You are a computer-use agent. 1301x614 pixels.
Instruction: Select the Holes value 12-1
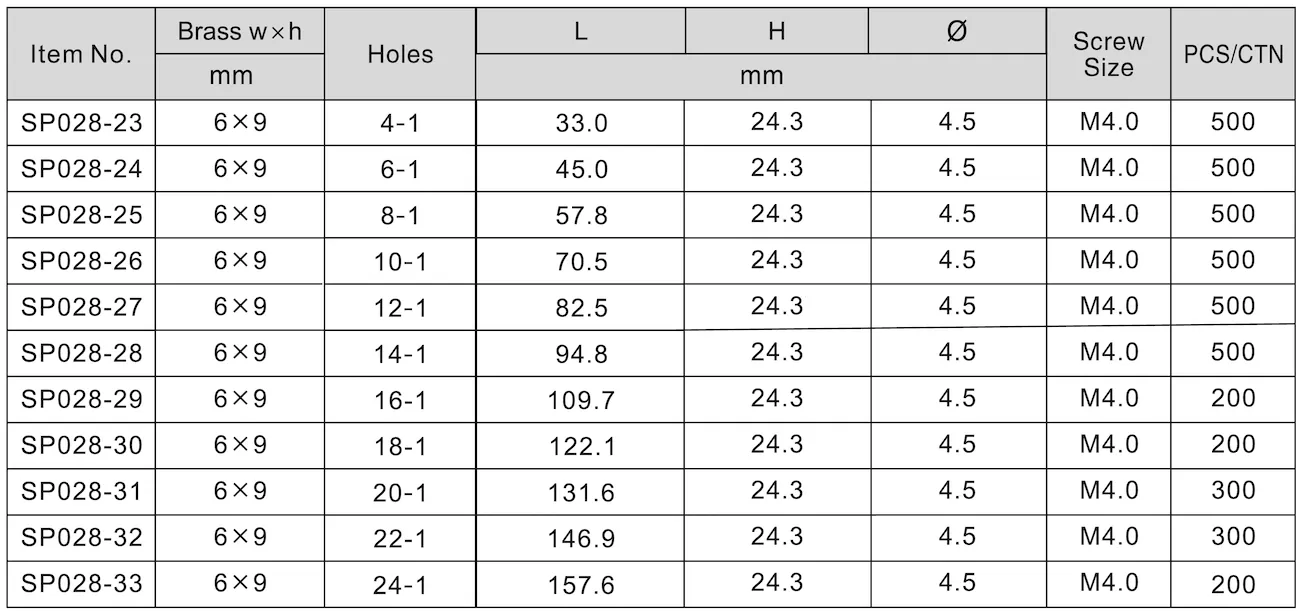[x=400, y=308]
